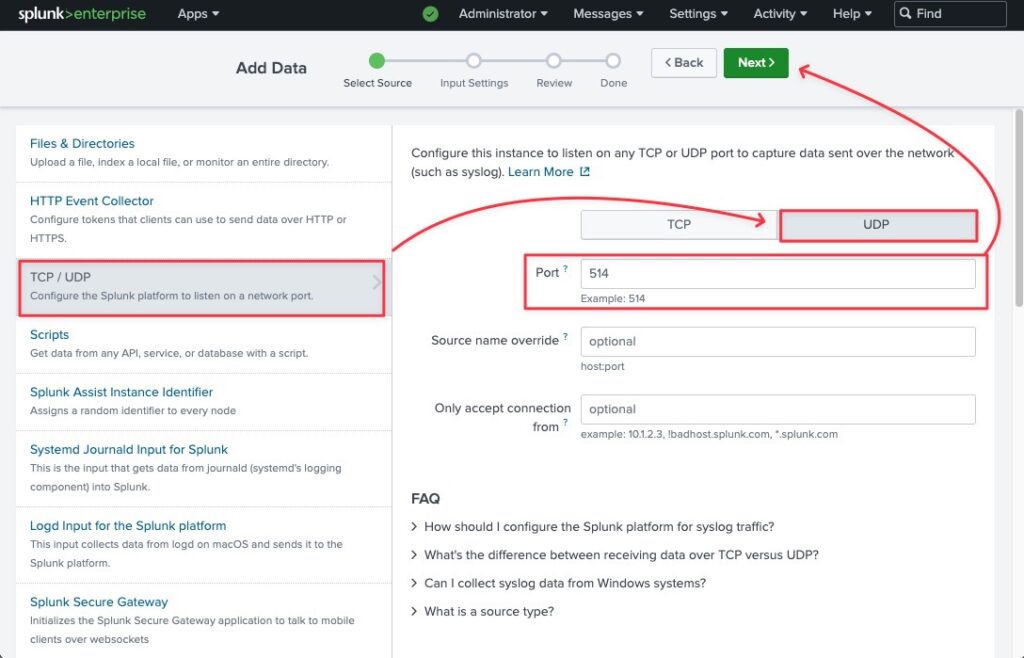Click the chevron arrow on TCP / UDP row

point(377,283)
